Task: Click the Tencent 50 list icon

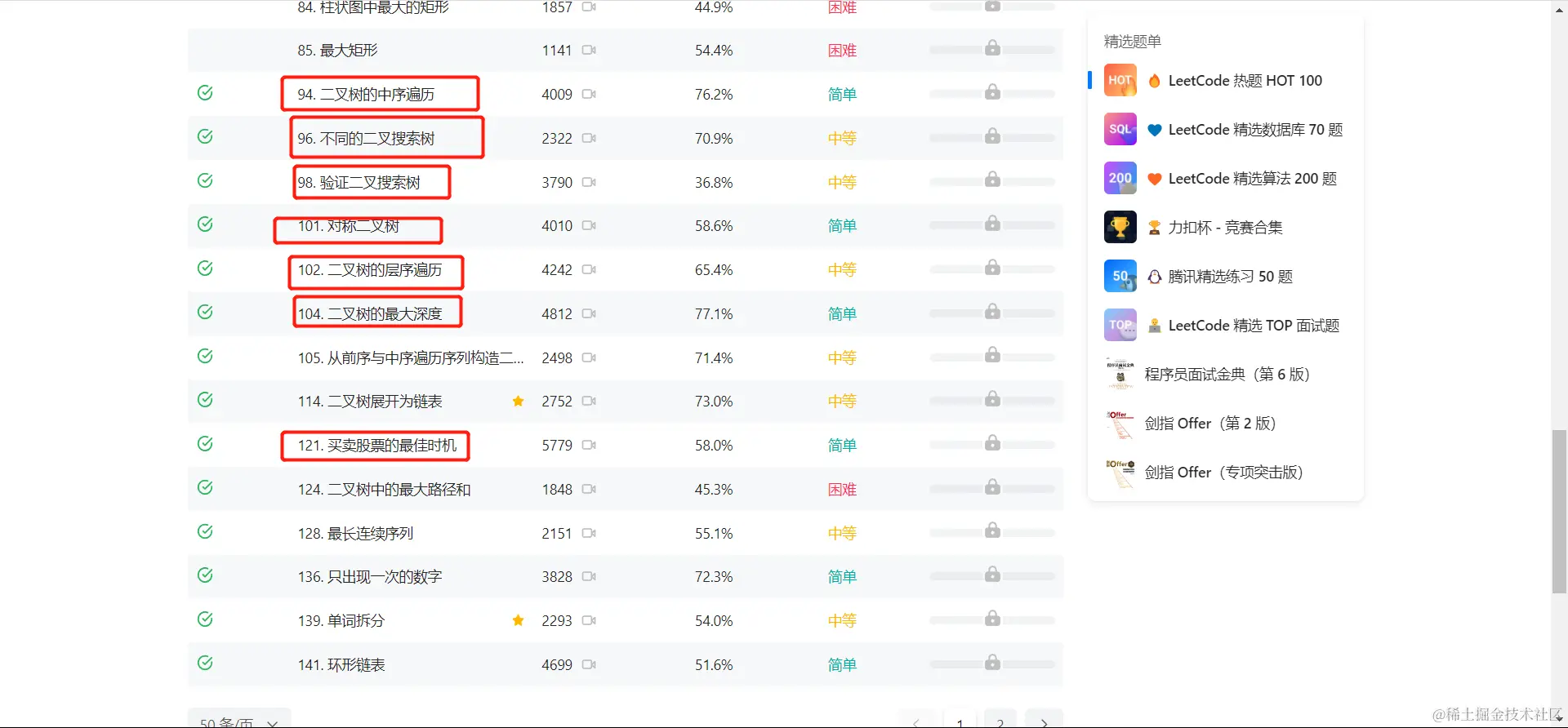Action: 1120,276
